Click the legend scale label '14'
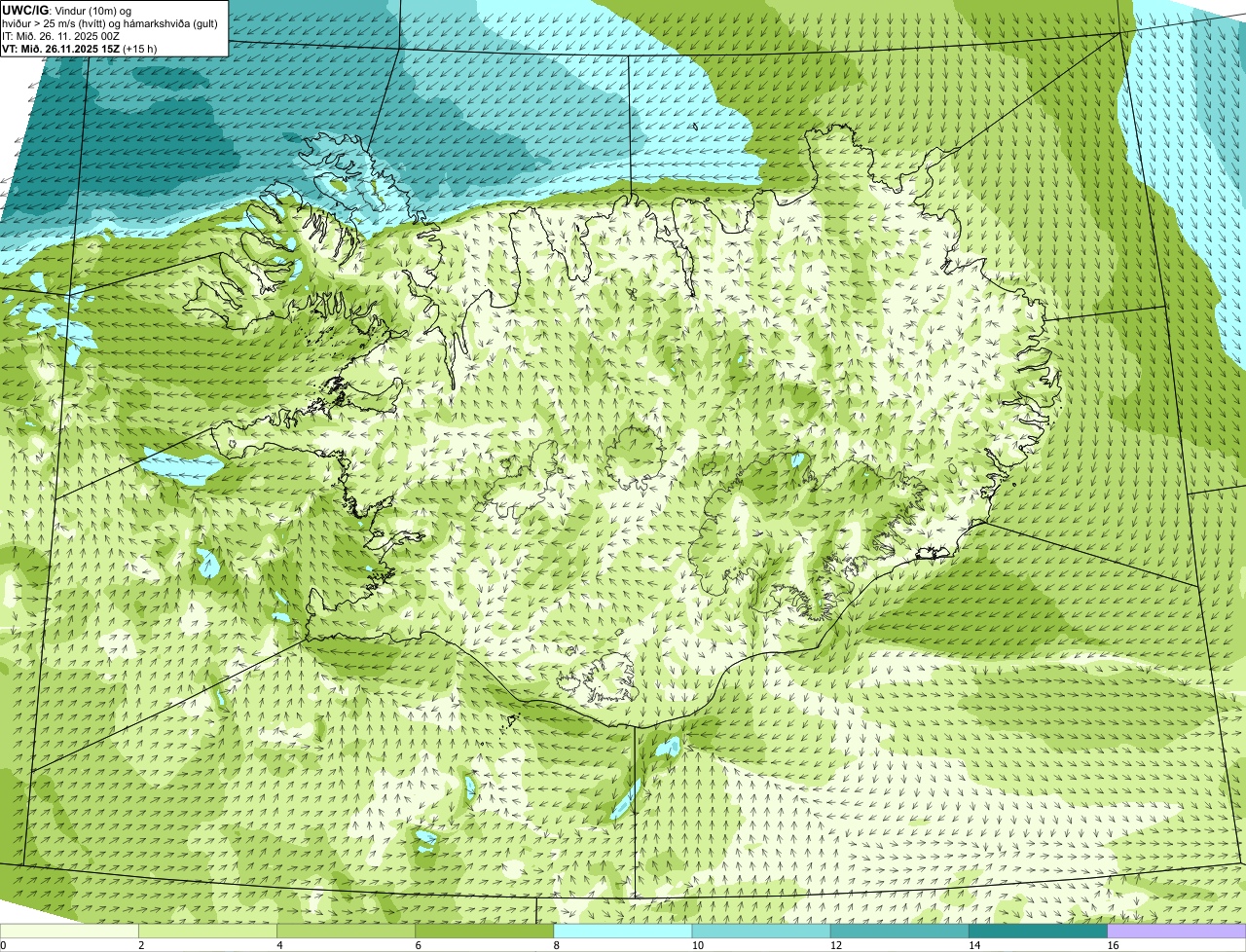This screenshot has height=952, width=1246. pos(974,945)
